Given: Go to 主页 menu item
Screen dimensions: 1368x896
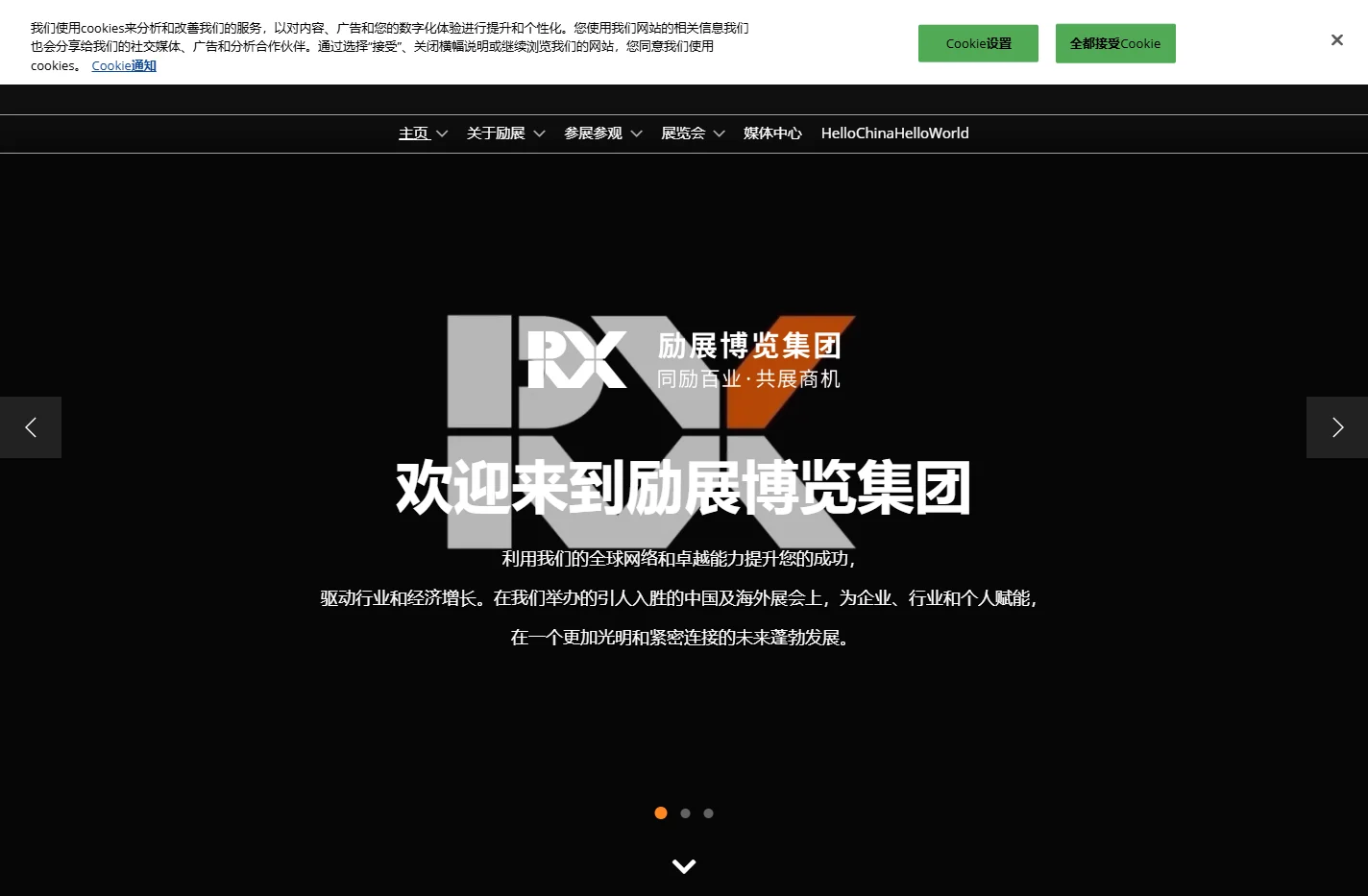Looking at the screenshot, I should pos(414,133).
